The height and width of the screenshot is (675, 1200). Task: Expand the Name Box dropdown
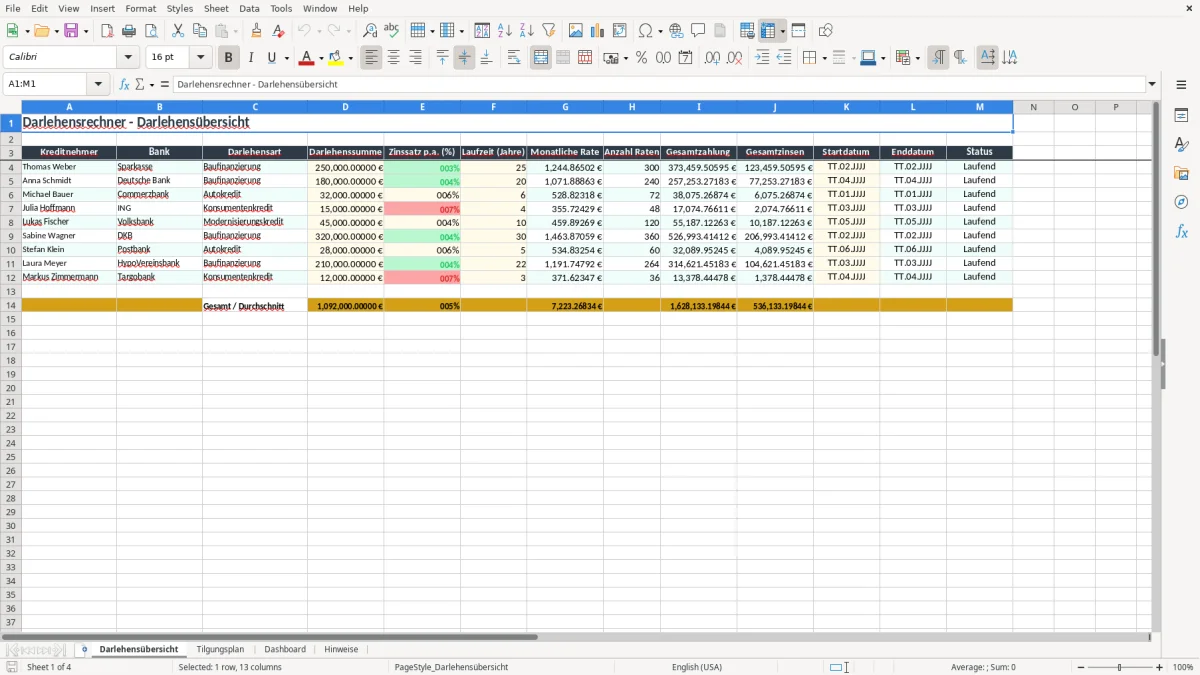[x=98, y=84]
